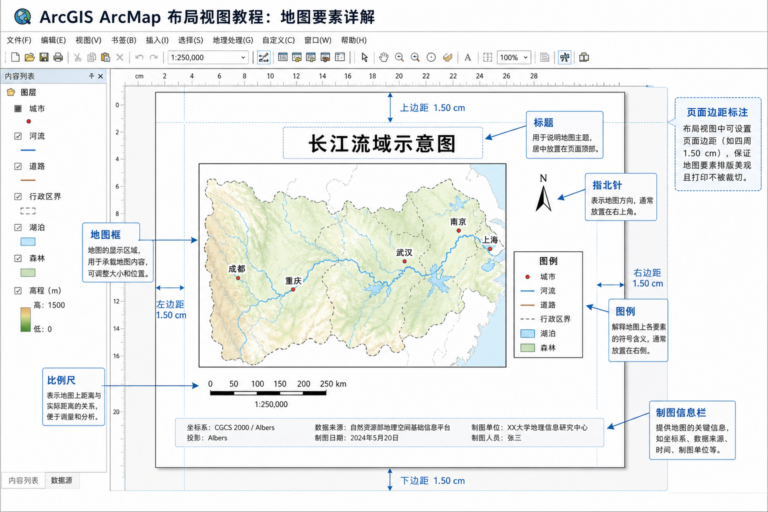Click the circle icon next to zoom tools
Image resolution: width=768 pixels, height=512 pixels.
[431, 57]
